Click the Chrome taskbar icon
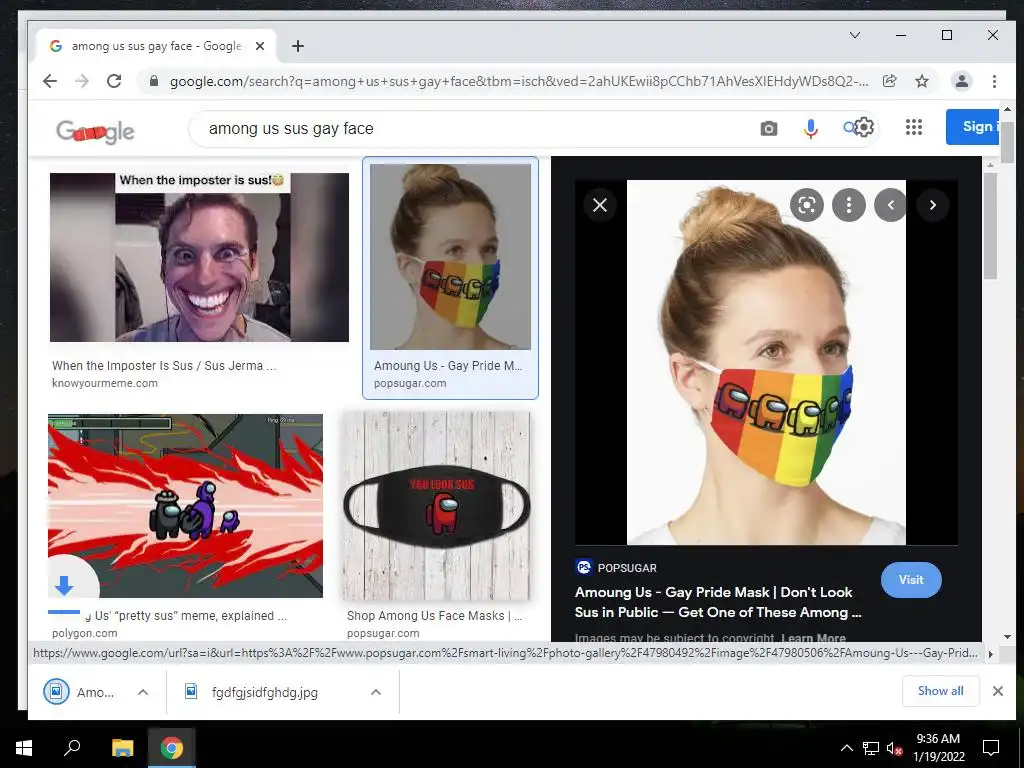Screen dimensions: 1024x768 click(x=172, y=748)
